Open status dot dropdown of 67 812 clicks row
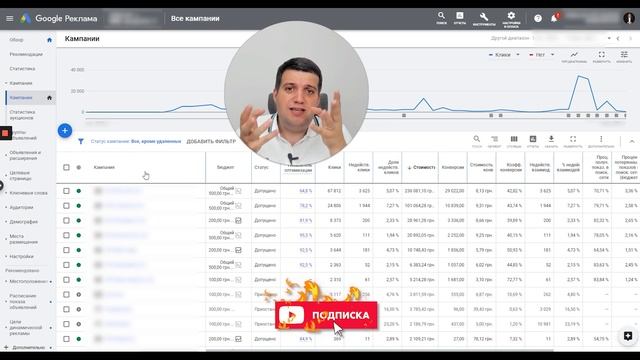 [x=79, y=191]
